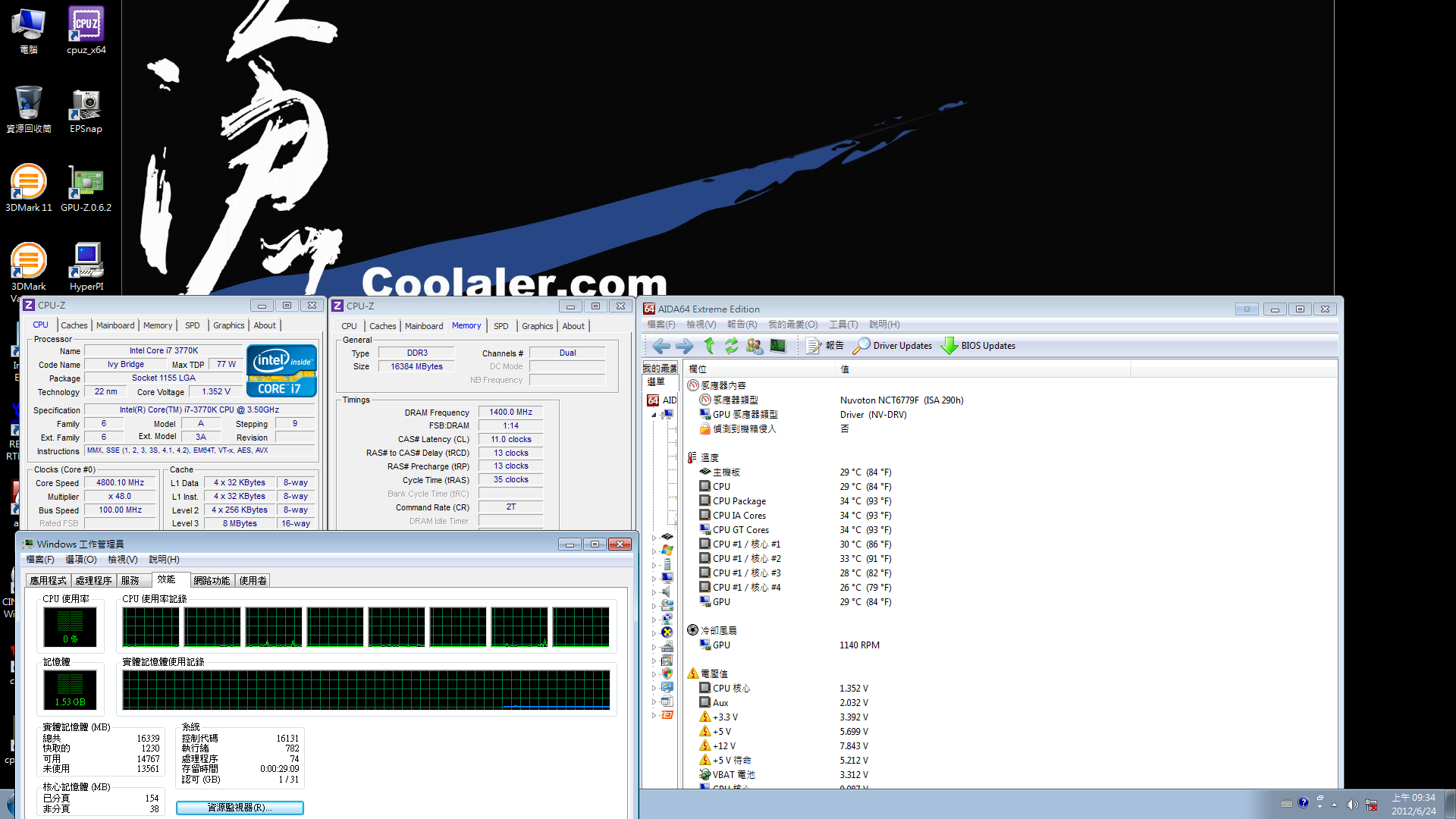The image size is (1456, 819).
Task: Expand the Windows OS node arrow
Action: 654,551
